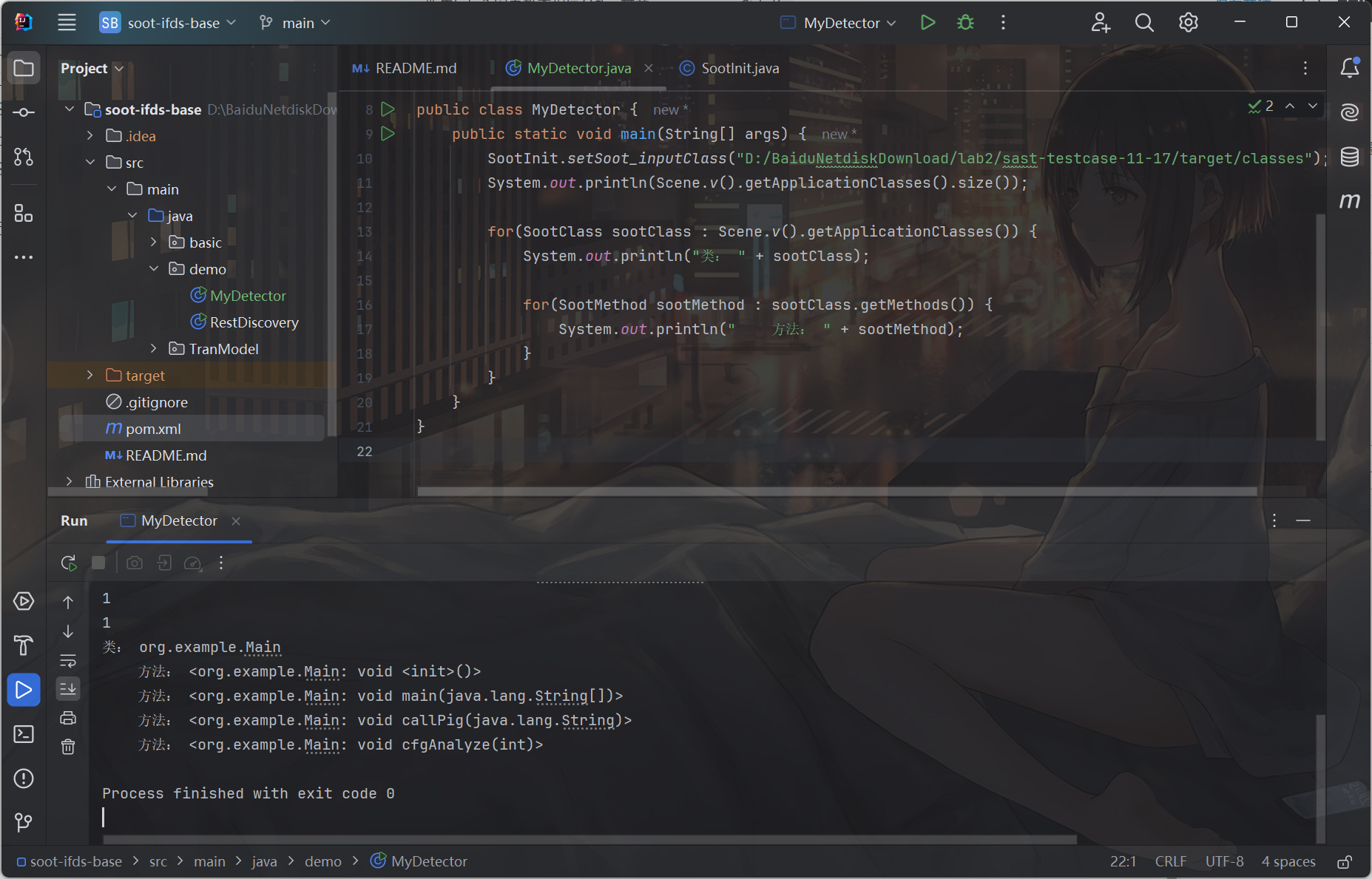Toggle file read-only lock in status bar

coord(1345,862)
